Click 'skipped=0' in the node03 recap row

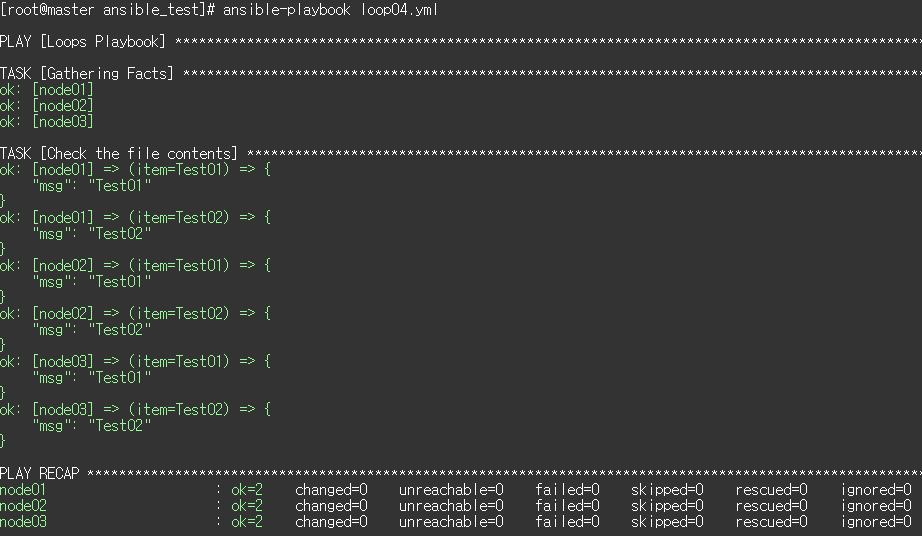tap(667, 522)
